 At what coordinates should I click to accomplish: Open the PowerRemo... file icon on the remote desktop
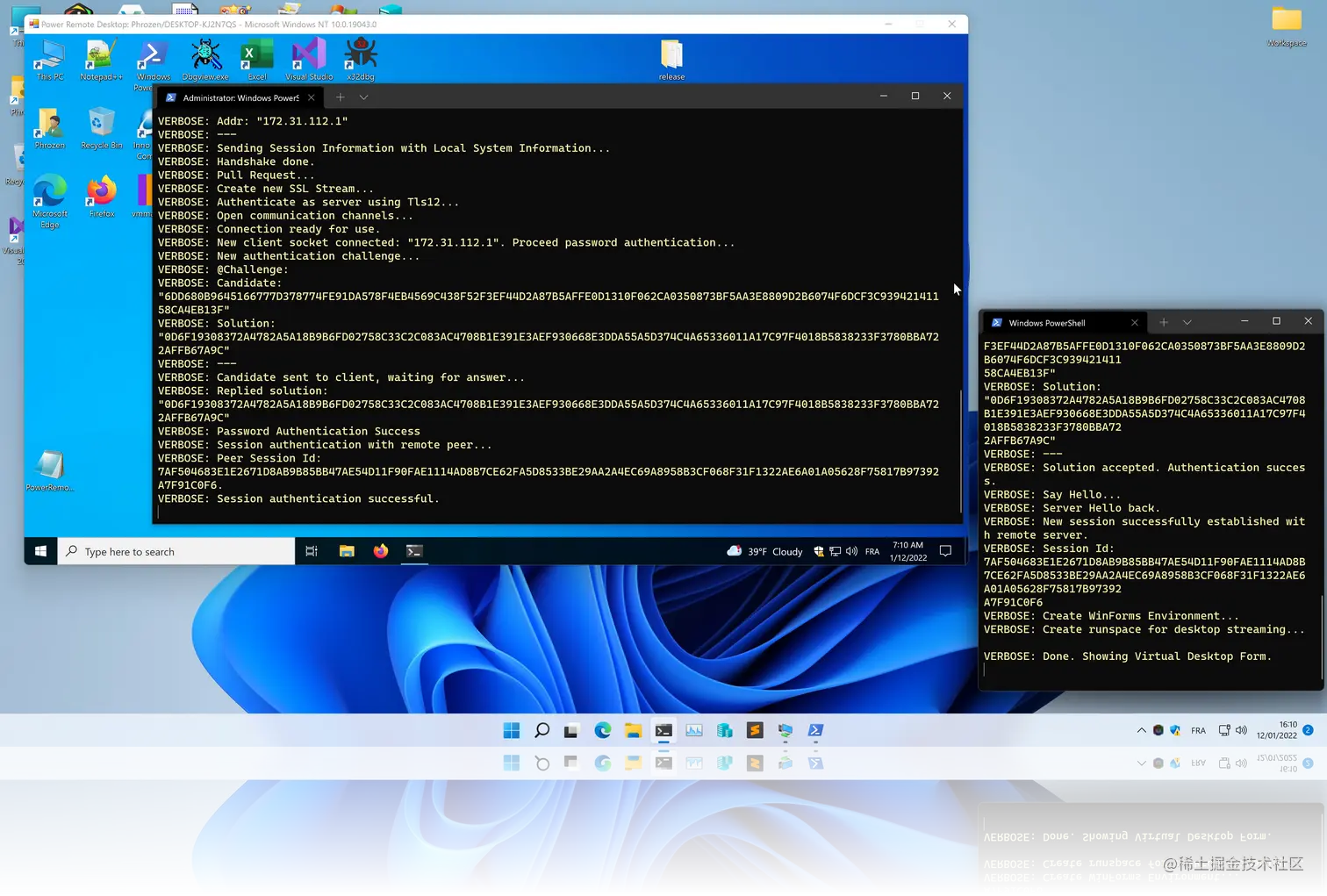click(x=50, y=470)
